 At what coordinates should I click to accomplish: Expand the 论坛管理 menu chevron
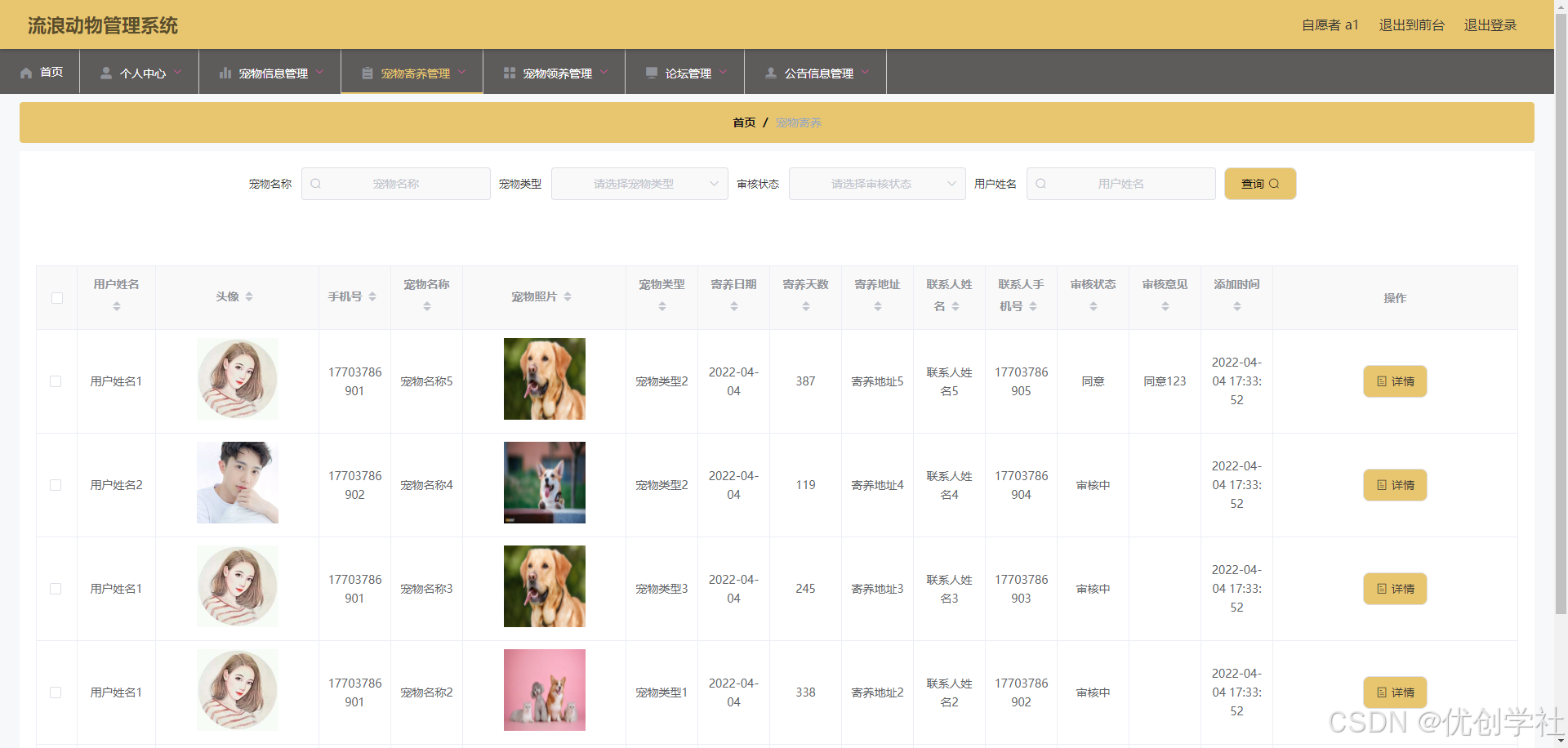pyautogui.click(x=723, y=72)
